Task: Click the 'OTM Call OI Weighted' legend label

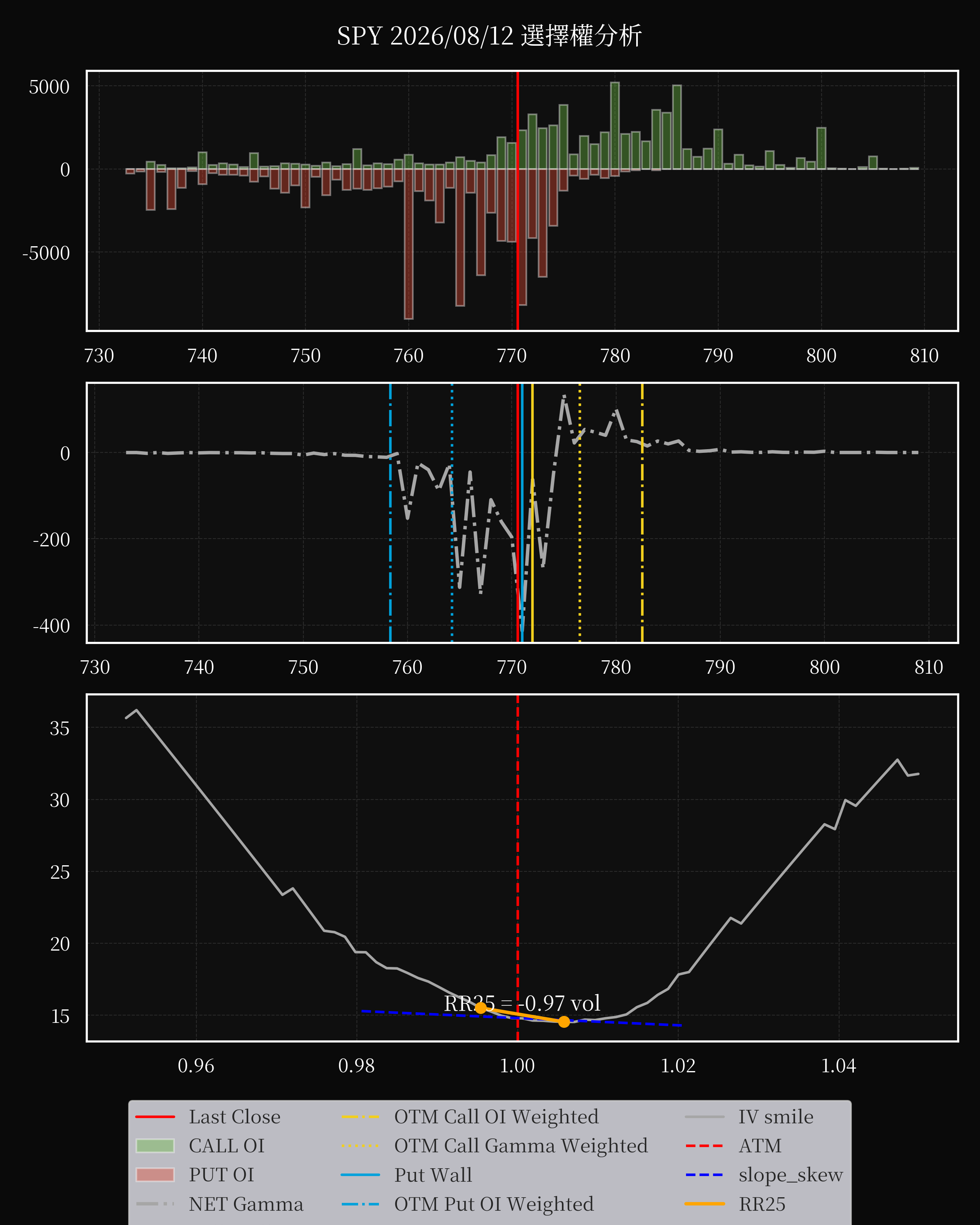Action: [497, 1116]
